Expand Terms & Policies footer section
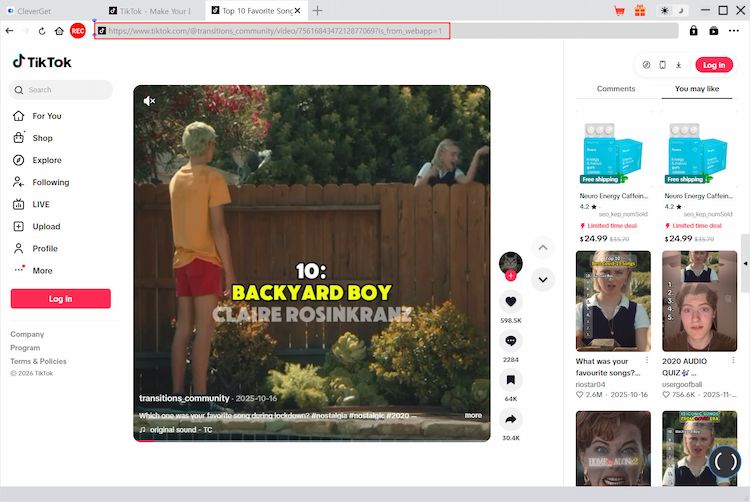Screen dimensions: 750x502 pos(39,361)
